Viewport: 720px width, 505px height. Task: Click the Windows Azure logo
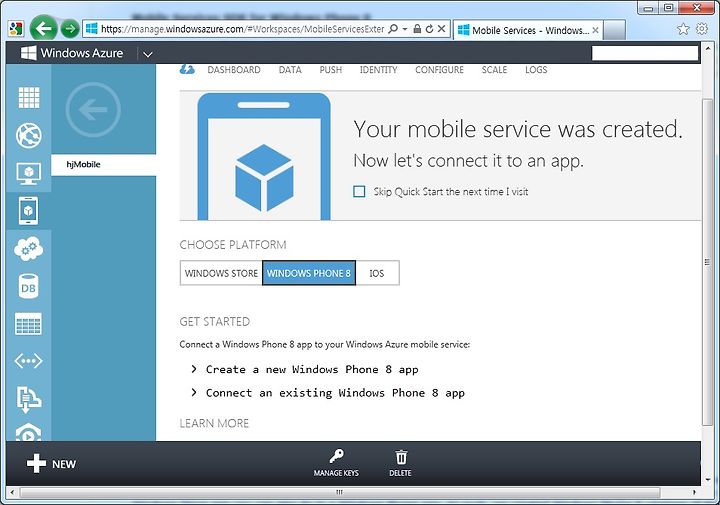click(x=72, y=53)
